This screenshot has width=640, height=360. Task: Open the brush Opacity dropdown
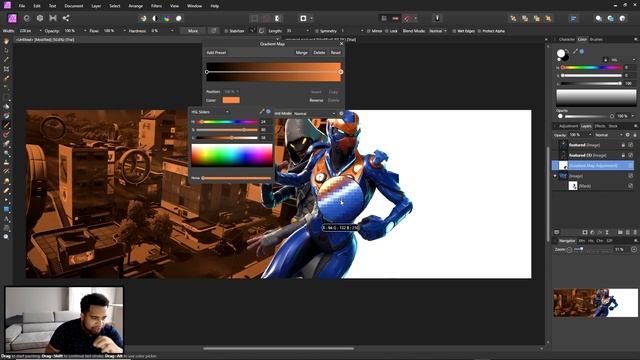pos(85,31)
